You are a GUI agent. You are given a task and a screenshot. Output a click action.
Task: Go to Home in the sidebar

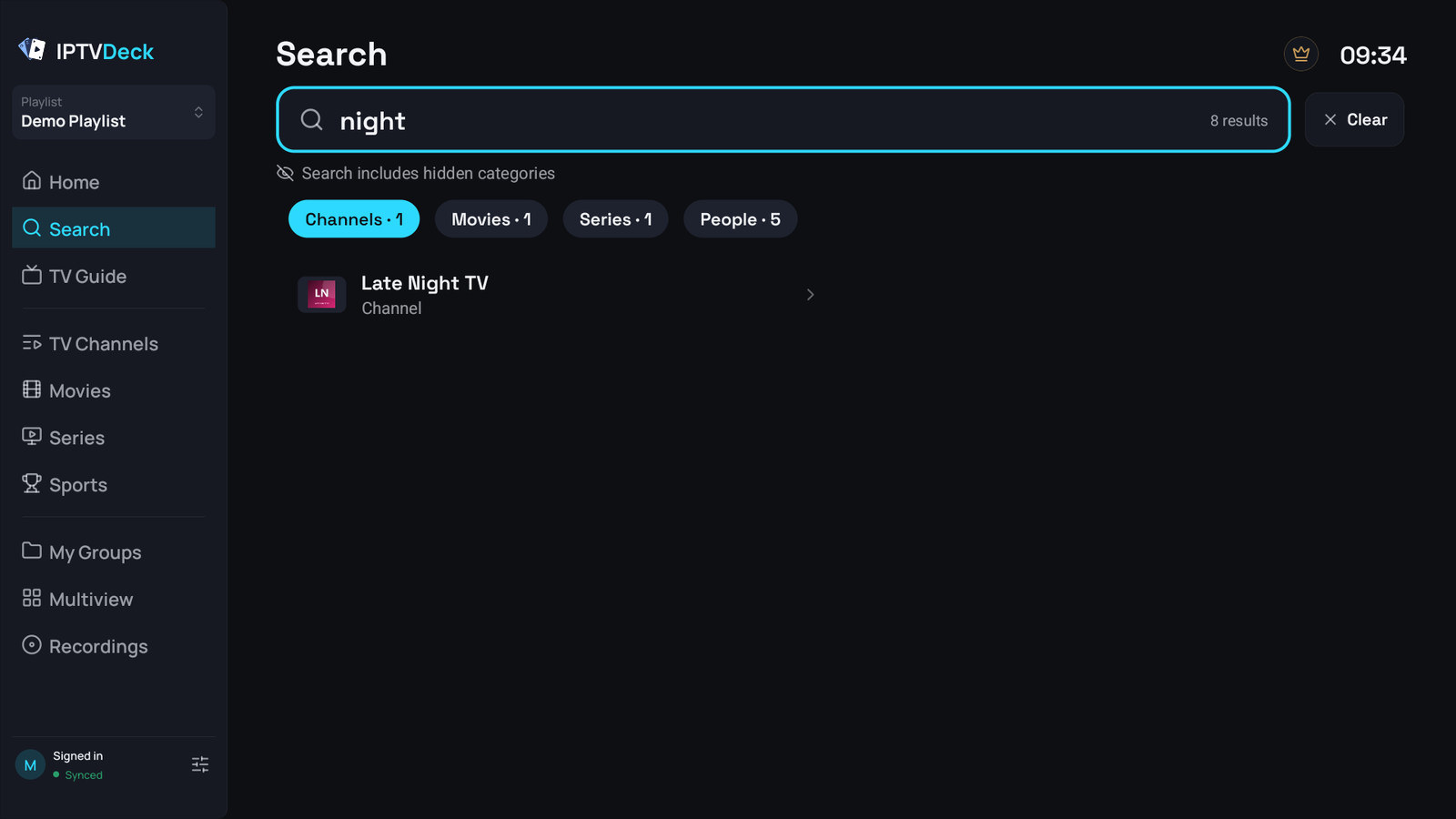click(x=114, y=182)
